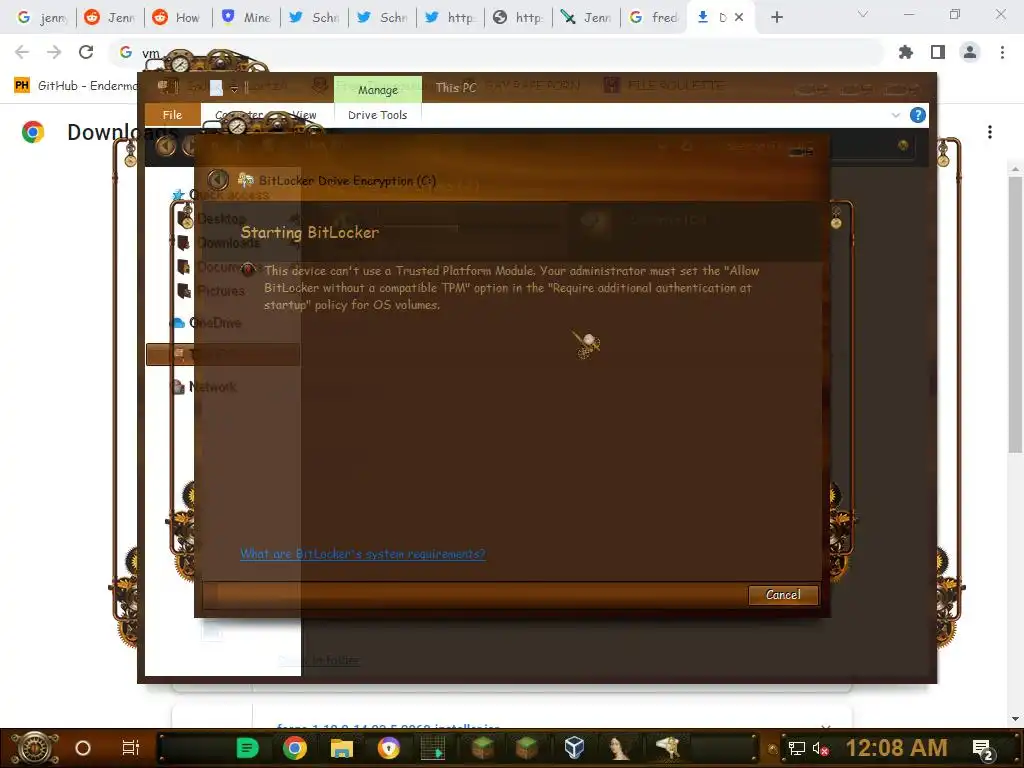The width and height of the screenshot is (1024, 768).
Task: Open purple keyhole app on taskbar
Action: (x=389, y=748)
